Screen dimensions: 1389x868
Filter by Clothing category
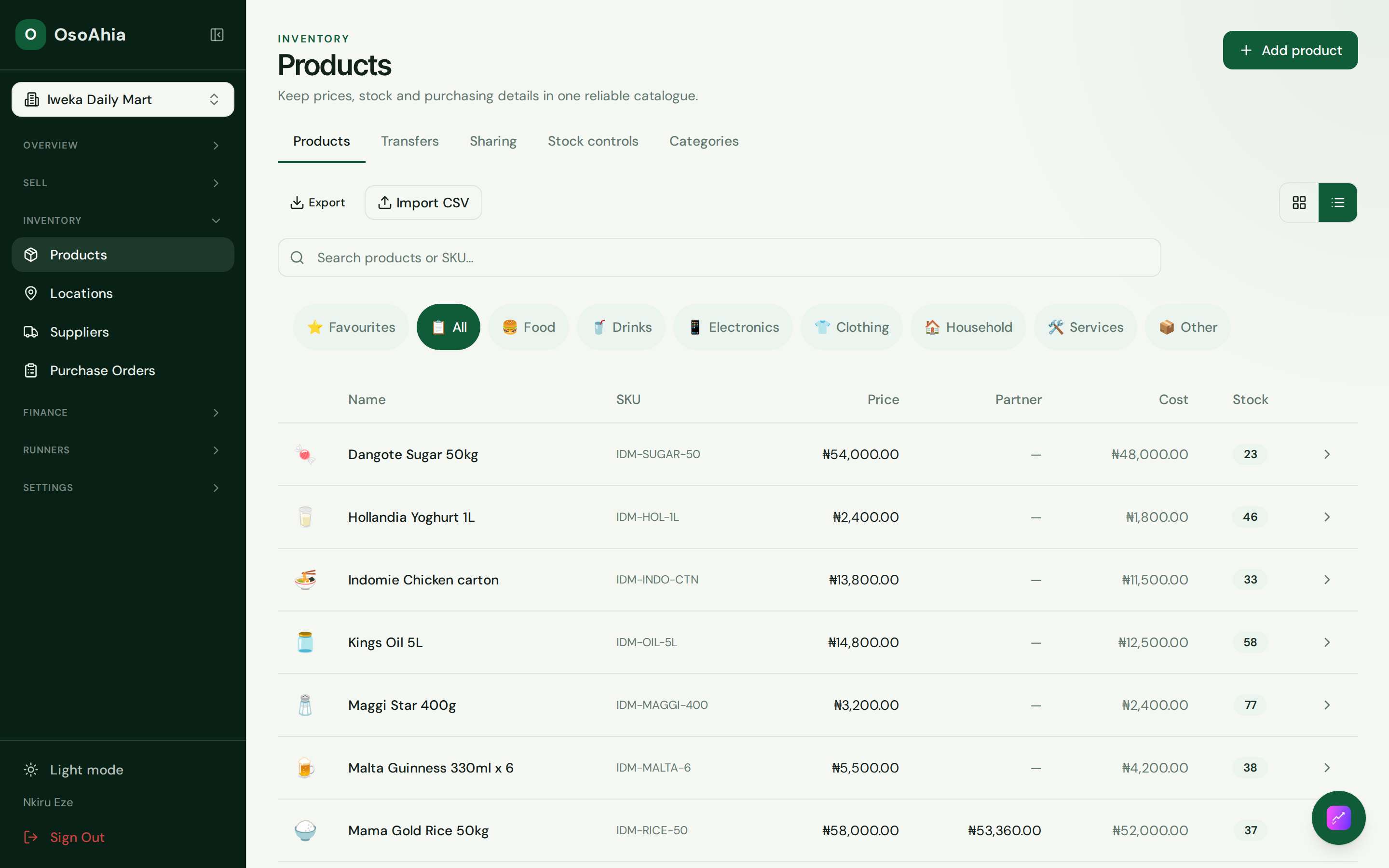[x=851, y=327]
